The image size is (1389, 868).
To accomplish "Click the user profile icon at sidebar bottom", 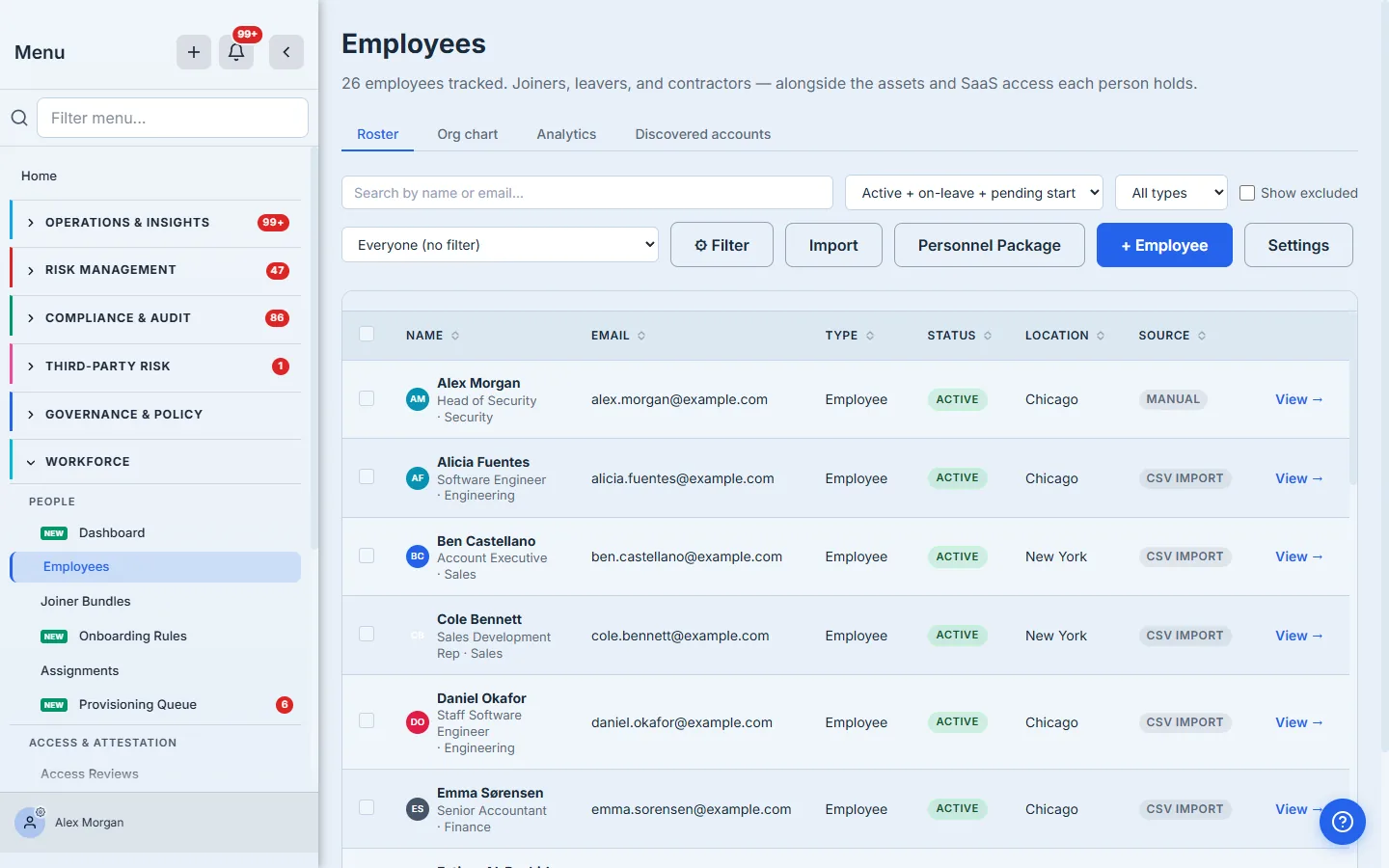I will coord(30,823).
